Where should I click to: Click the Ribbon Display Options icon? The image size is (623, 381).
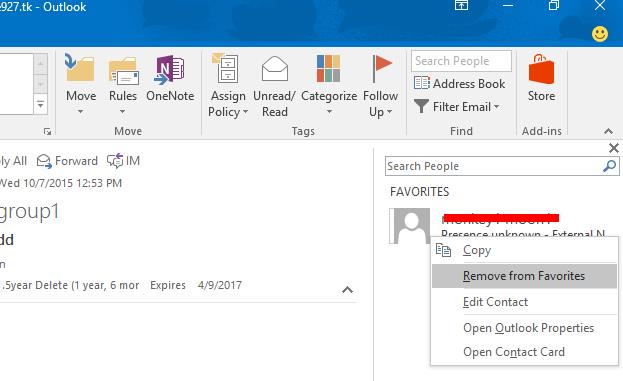point(461,6)
